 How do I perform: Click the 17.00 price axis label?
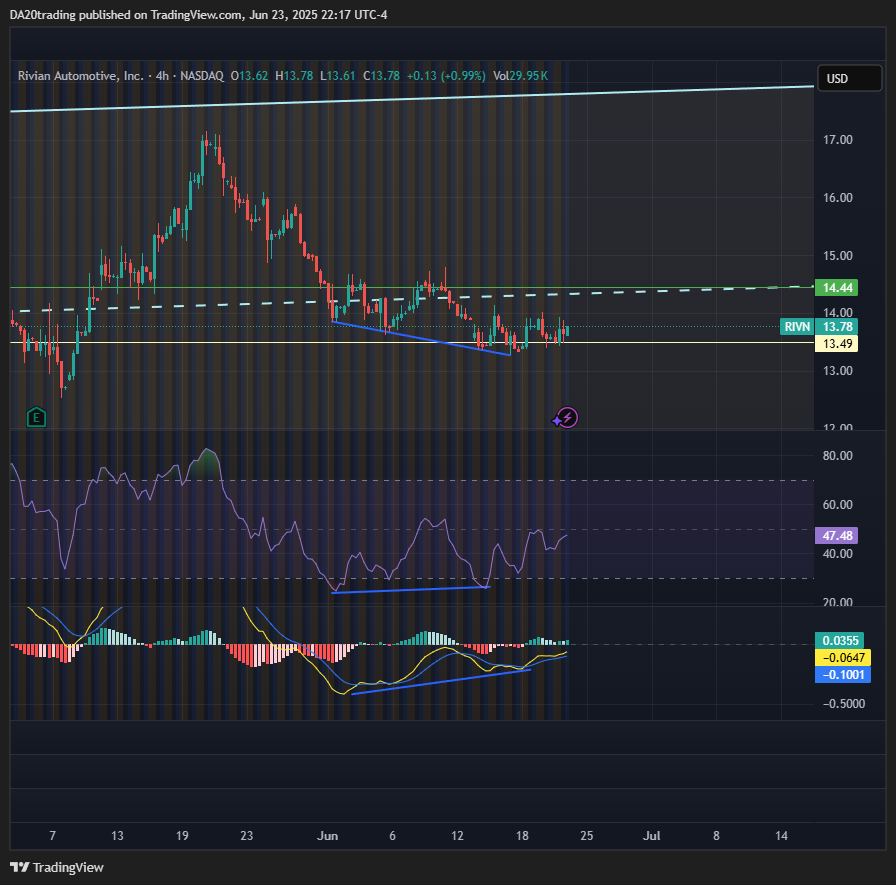click(837, 140)
